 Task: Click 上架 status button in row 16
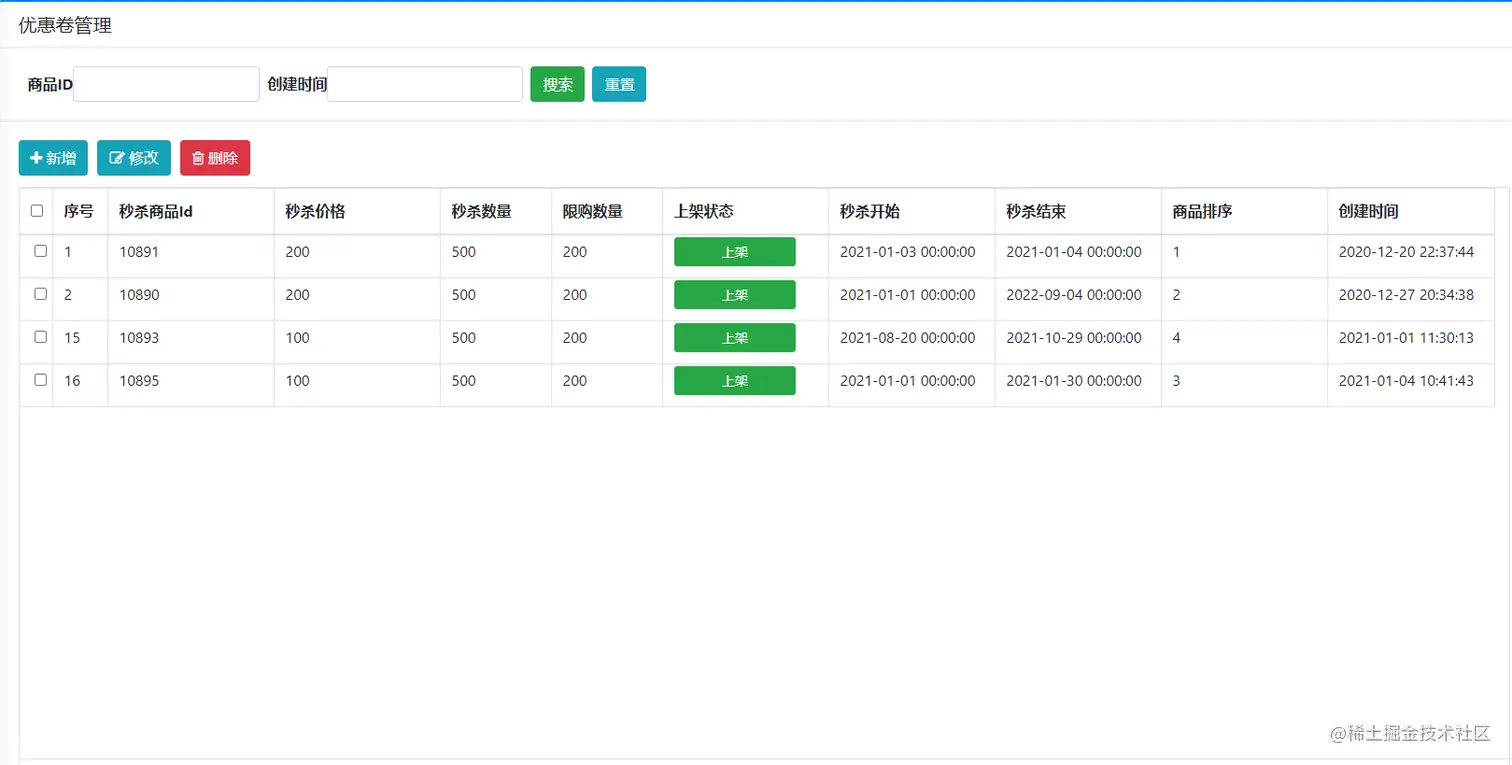(735, 381)
